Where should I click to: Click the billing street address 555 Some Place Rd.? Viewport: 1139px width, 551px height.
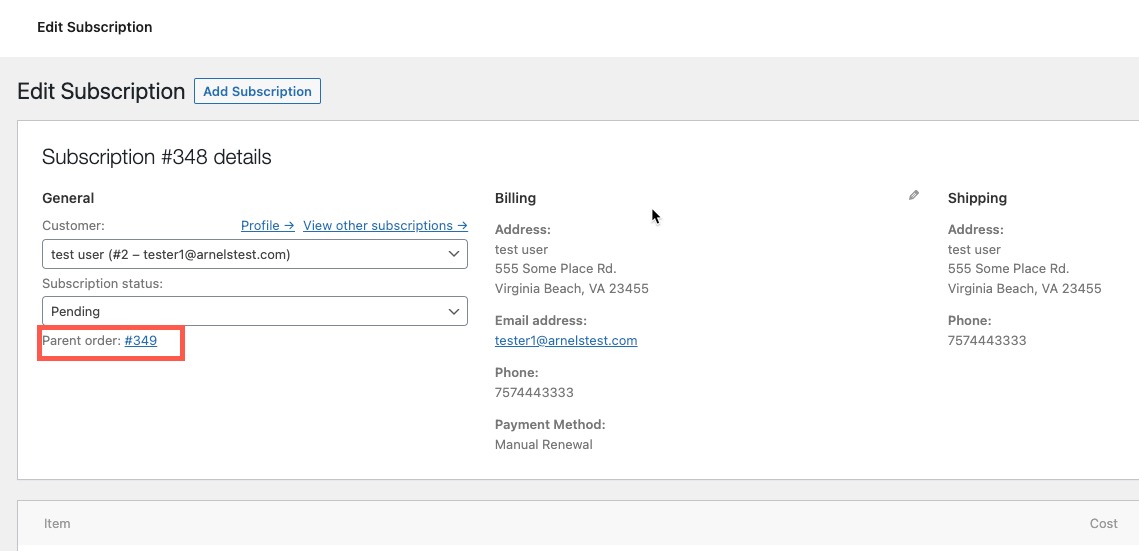click(555, 269)
